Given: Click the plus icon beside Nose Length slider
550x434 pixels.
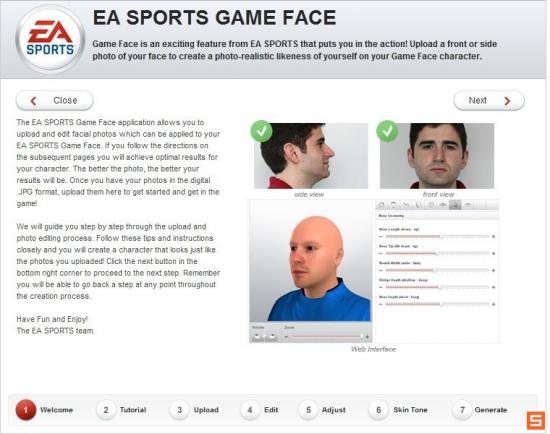Looking at the screenshot, I should point(493,236).
